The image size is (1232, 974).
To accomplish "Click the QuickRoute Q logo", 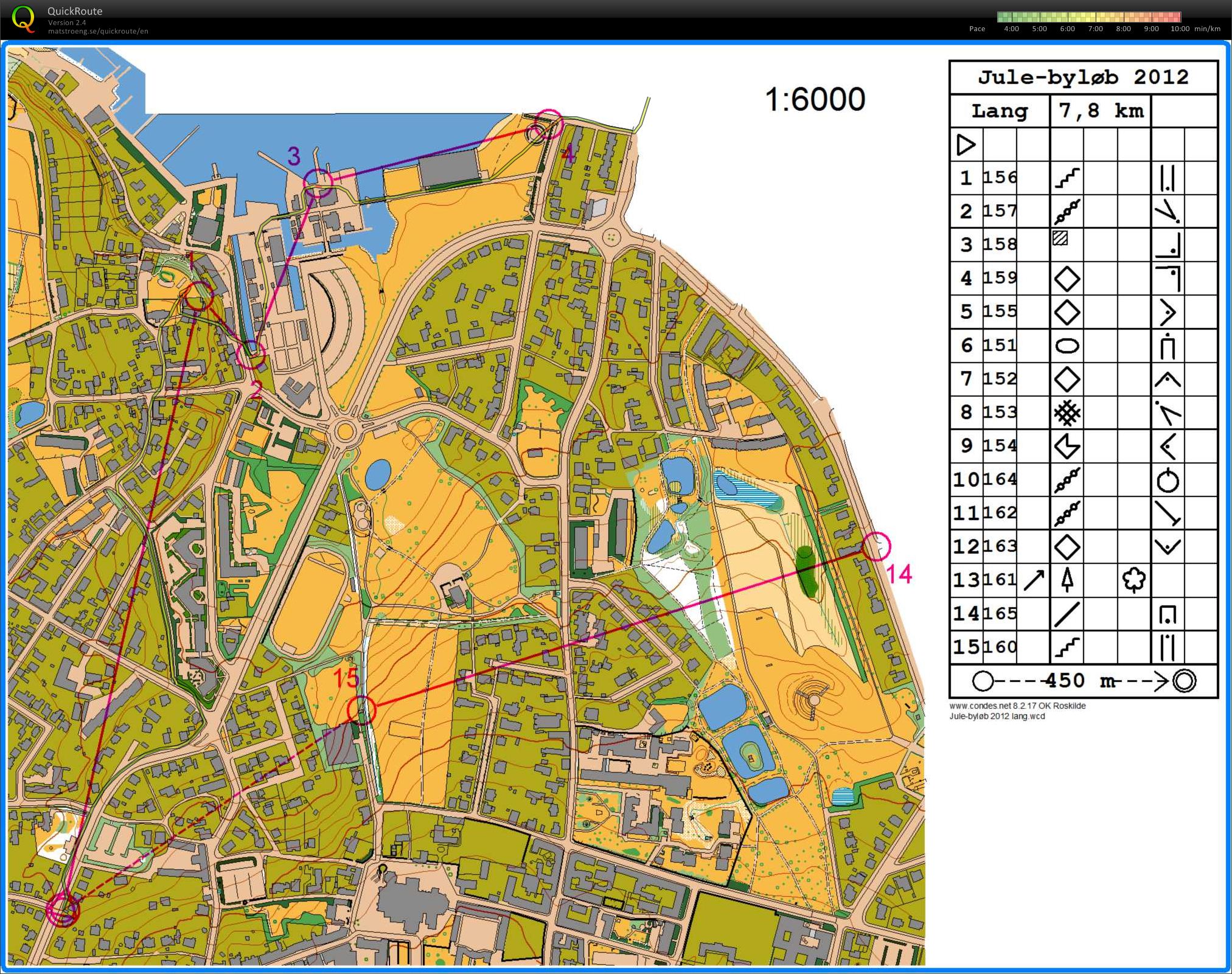I will [x=24, y=18].
